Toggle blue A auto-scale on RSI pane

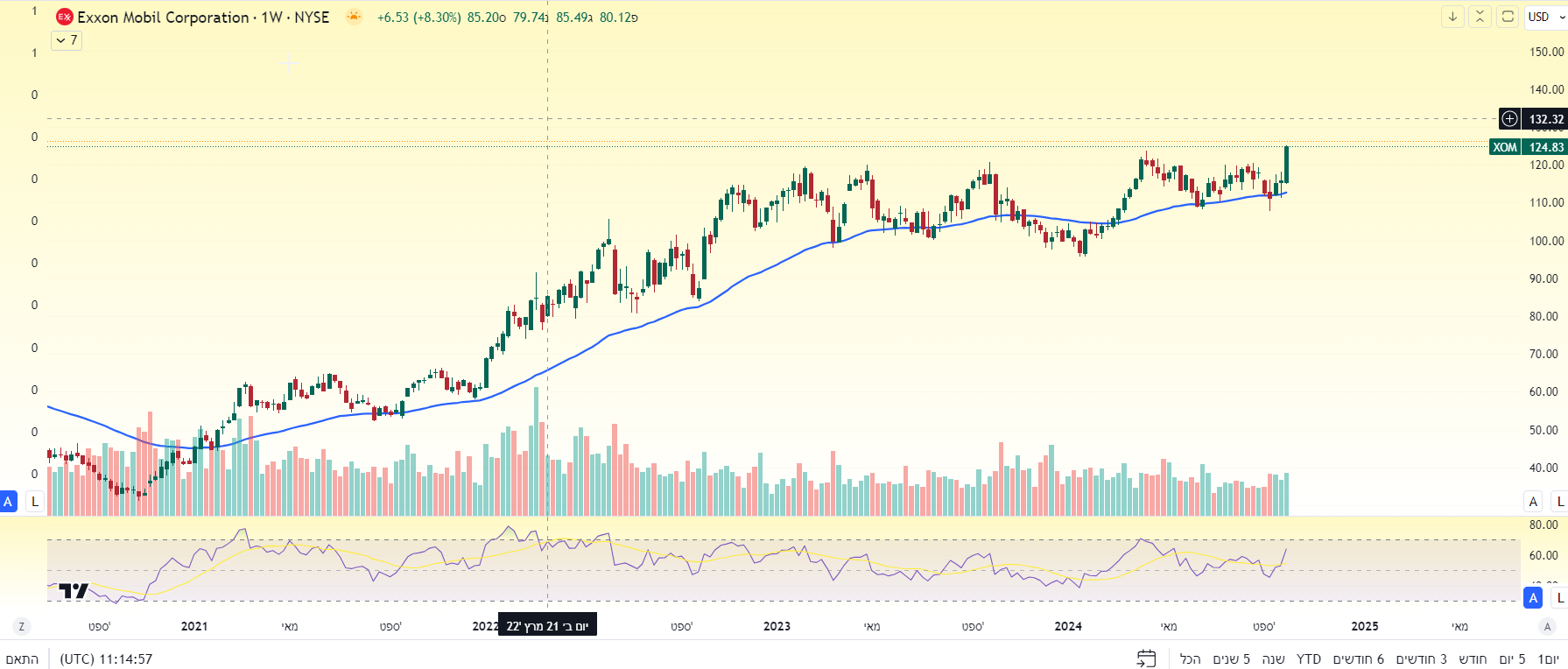tap(1532, 598)
